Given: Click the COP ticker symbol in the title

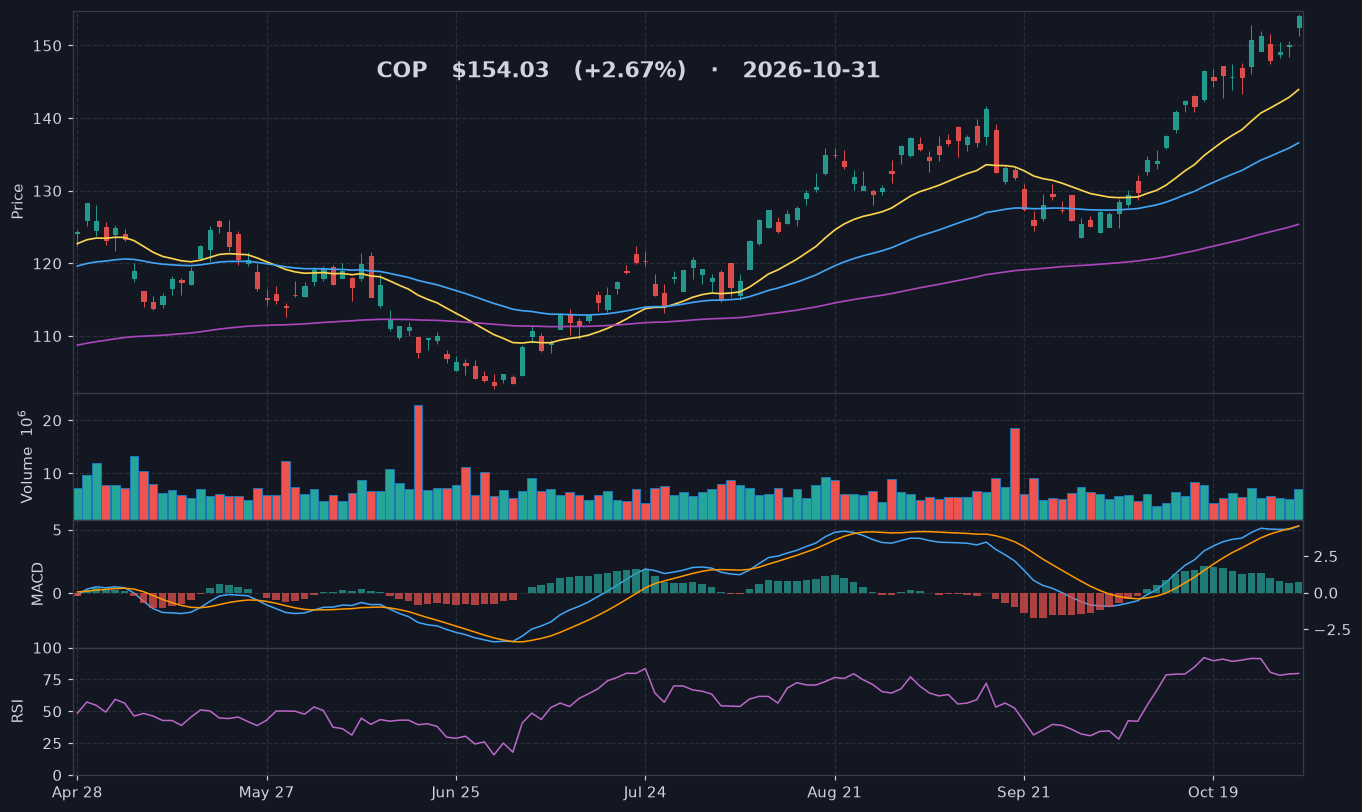Looking at the screenshot, I should (x=401, y=71).
